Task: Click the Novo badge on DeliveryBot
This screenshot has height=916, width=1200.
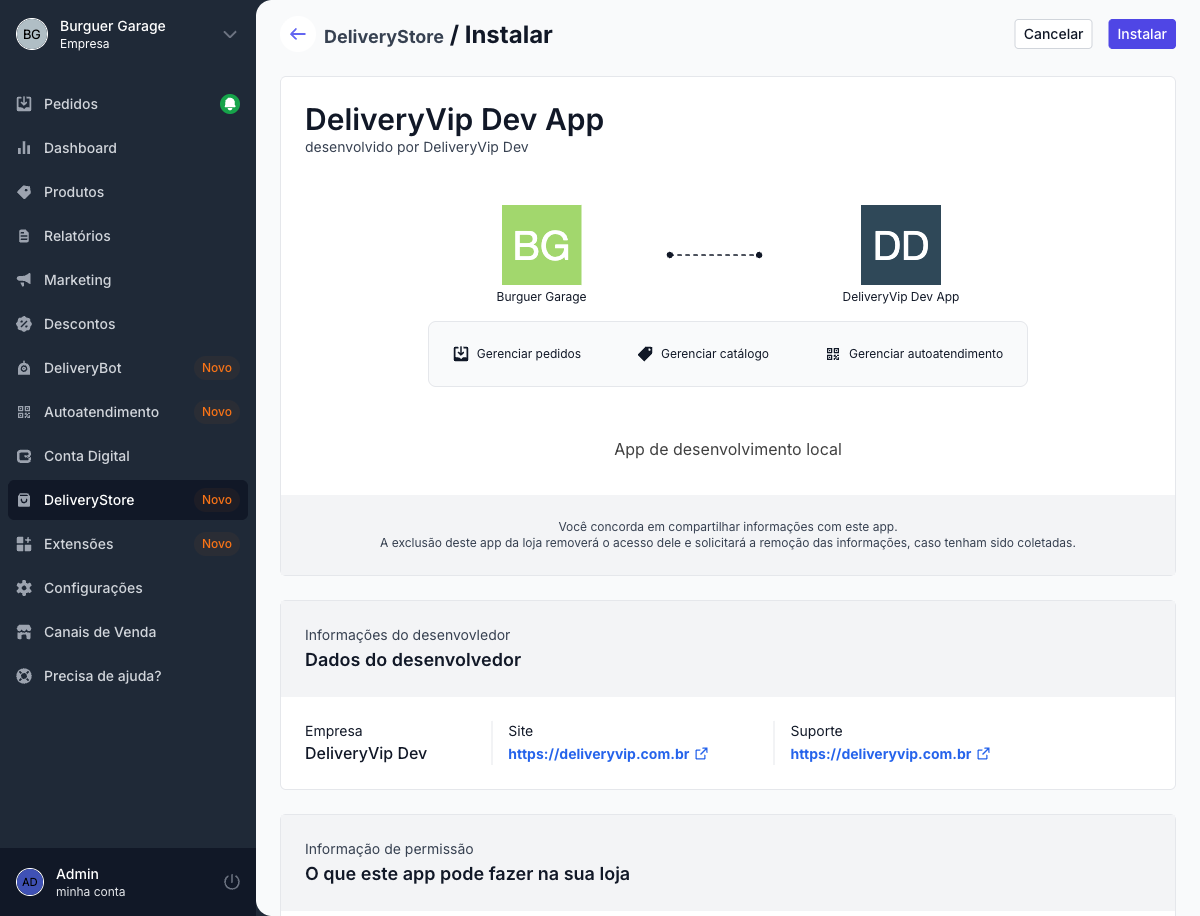Action: coord(217,368)
